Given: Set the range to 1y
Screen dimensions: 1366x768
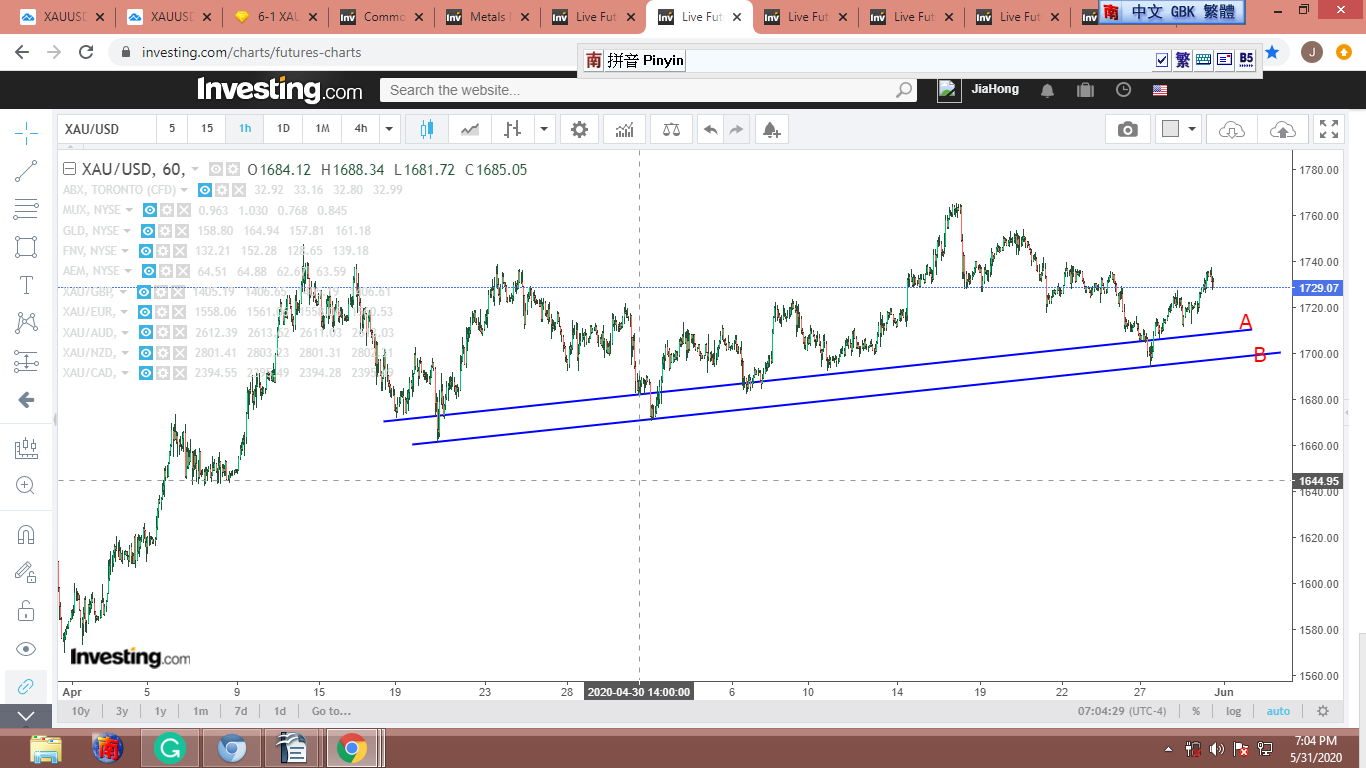Looking at the screenshot, I should click(x=160, y=711).
